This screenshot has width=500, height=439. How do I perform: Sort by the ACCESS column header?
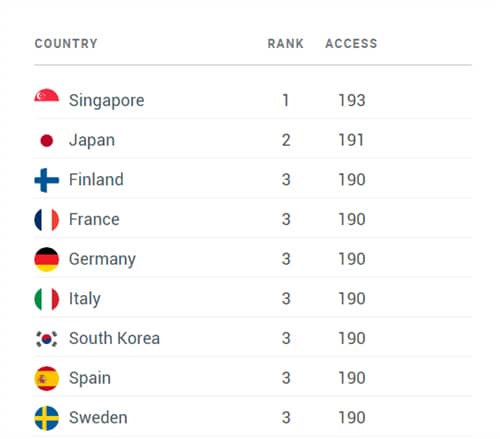(x=351, y=43)
